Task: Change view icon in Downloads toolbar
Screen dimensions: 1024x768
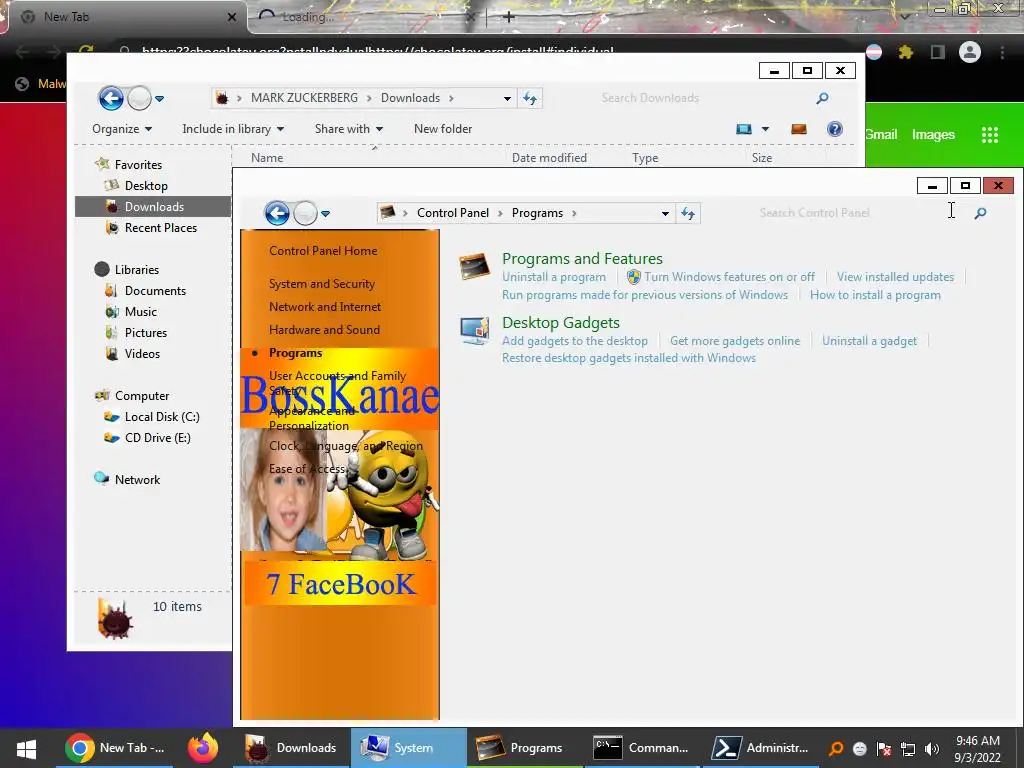Action: pos(744,129)
